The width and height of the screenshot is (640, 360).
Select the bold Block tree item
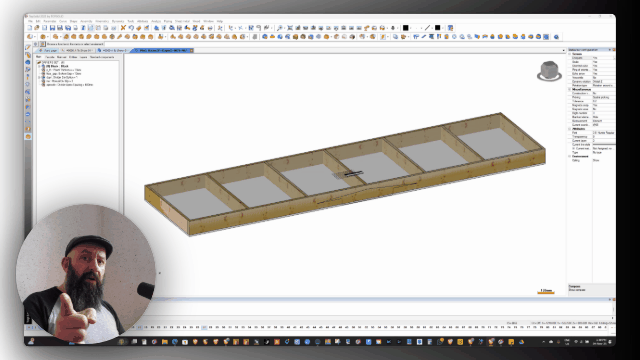point(57,66)
